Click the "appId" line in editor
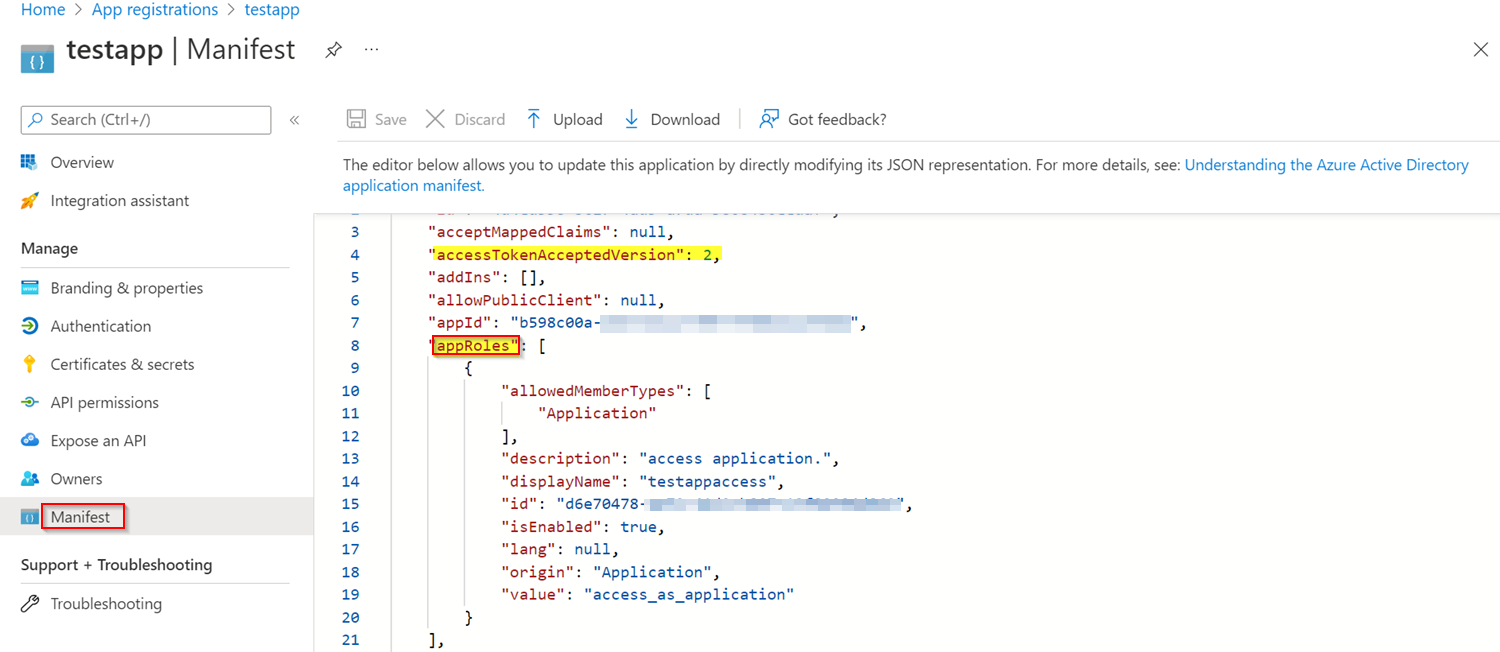This screenshot has width=1500, height=652. pyautogui.click(x=647, y=323)
